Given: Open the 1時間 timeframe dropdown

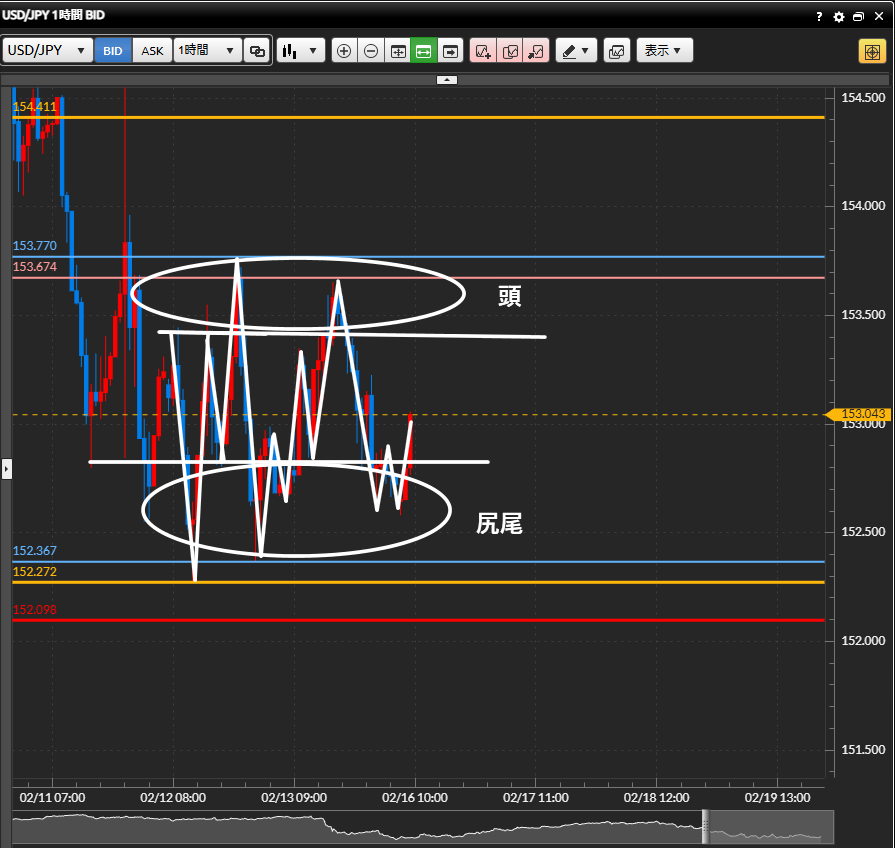Looking at the screenshot, I should point(207,51).
